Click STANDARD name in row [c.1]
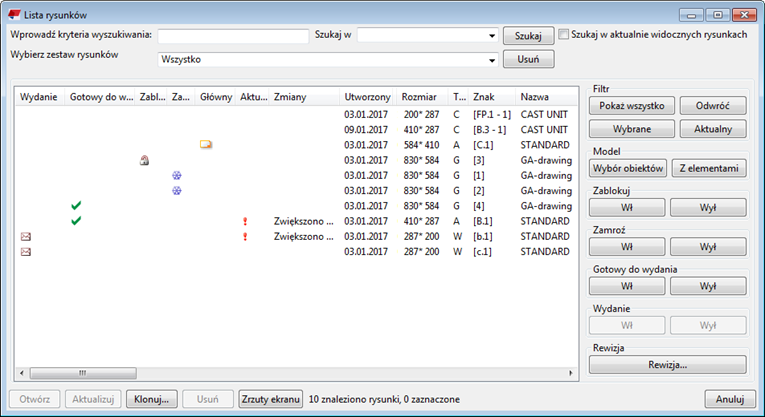Viewport: 765px width, 417px height. pos(545,252)
